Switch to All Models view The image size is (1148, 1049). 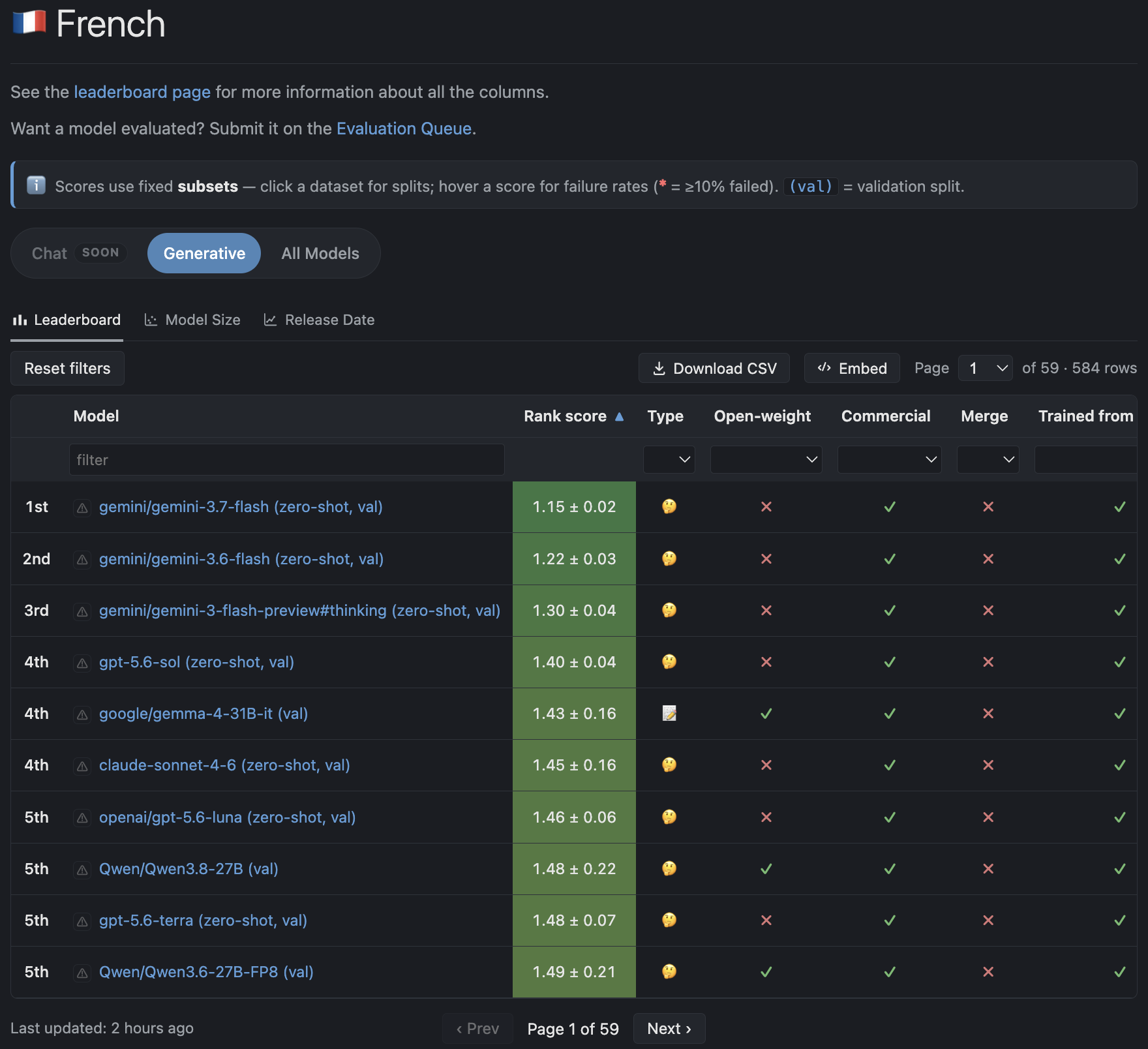(x=320, y=253)
